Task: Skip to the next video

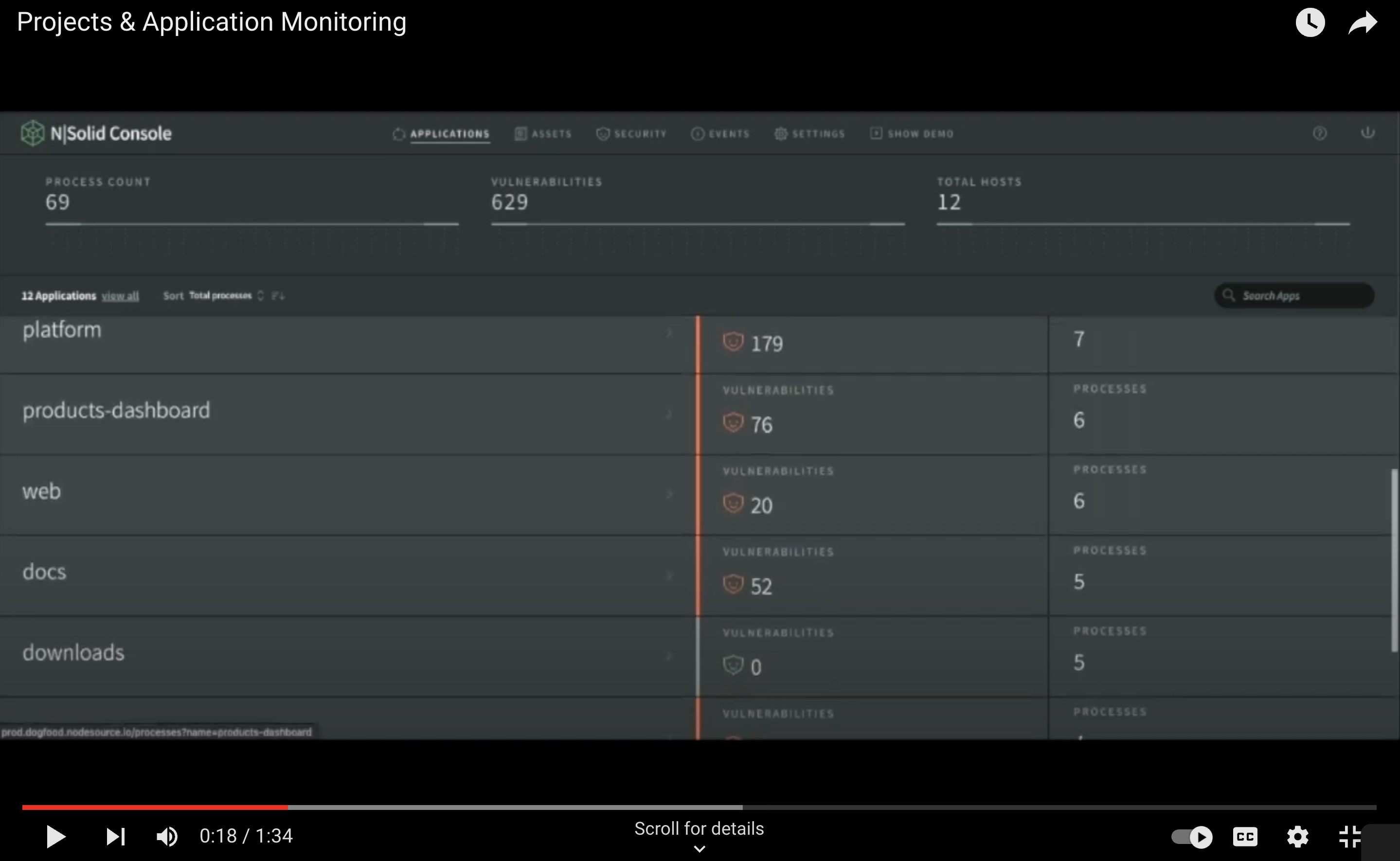Action: [x=116, y=836]
